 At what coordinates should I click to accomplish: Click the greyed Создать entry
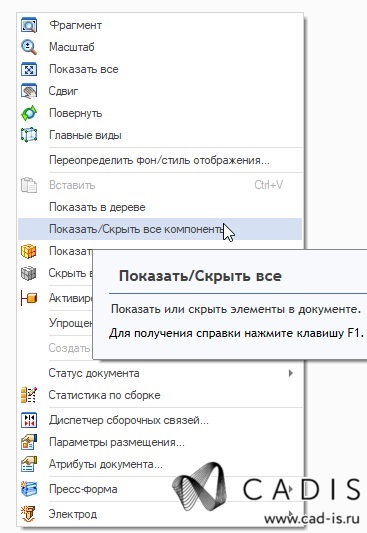coord(69,348)
